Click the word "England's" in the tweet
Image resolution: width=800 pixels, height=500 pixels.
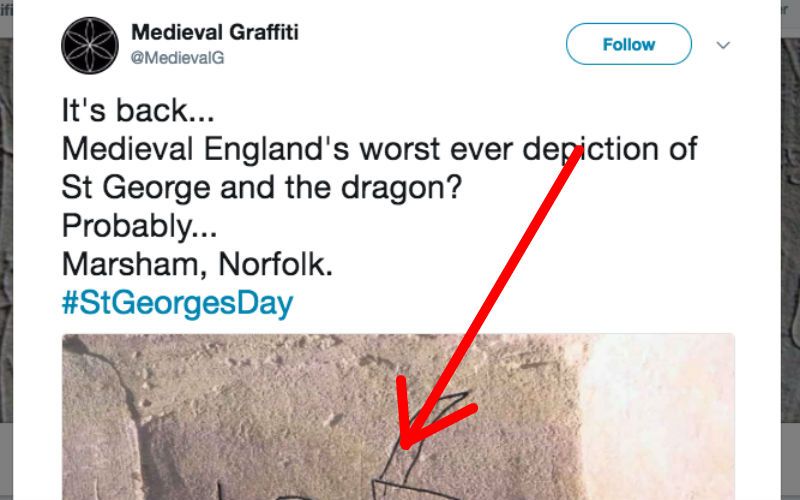click(303, 148)
